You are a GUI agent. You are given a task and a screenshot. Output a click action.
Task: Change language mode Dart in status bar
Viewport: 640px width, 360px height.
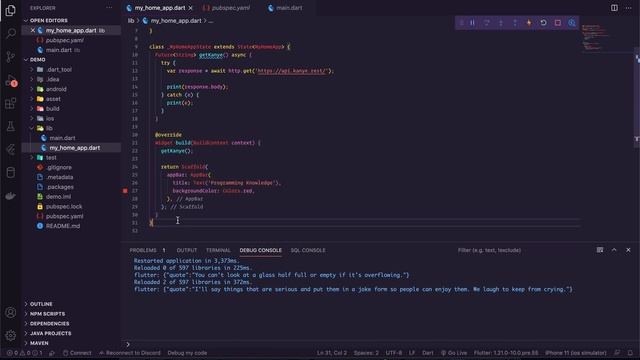pyautogui.click(x=428, y=353)
